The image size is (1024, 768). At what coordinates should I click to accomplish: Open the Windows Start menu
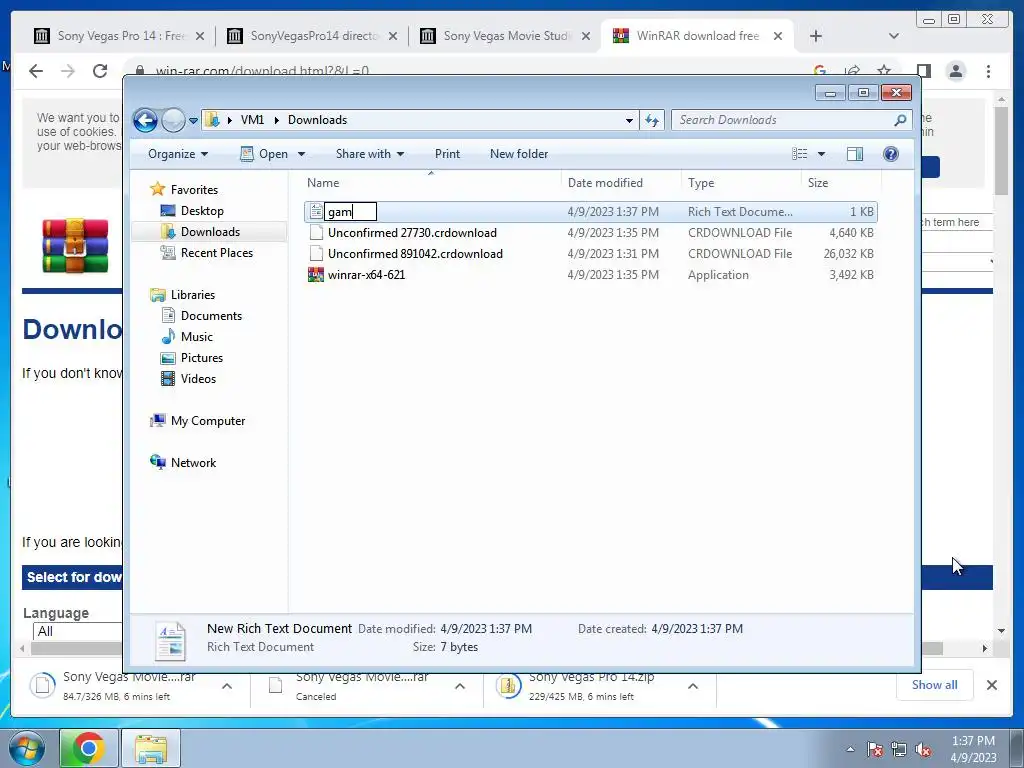click(x=26, y=748)
